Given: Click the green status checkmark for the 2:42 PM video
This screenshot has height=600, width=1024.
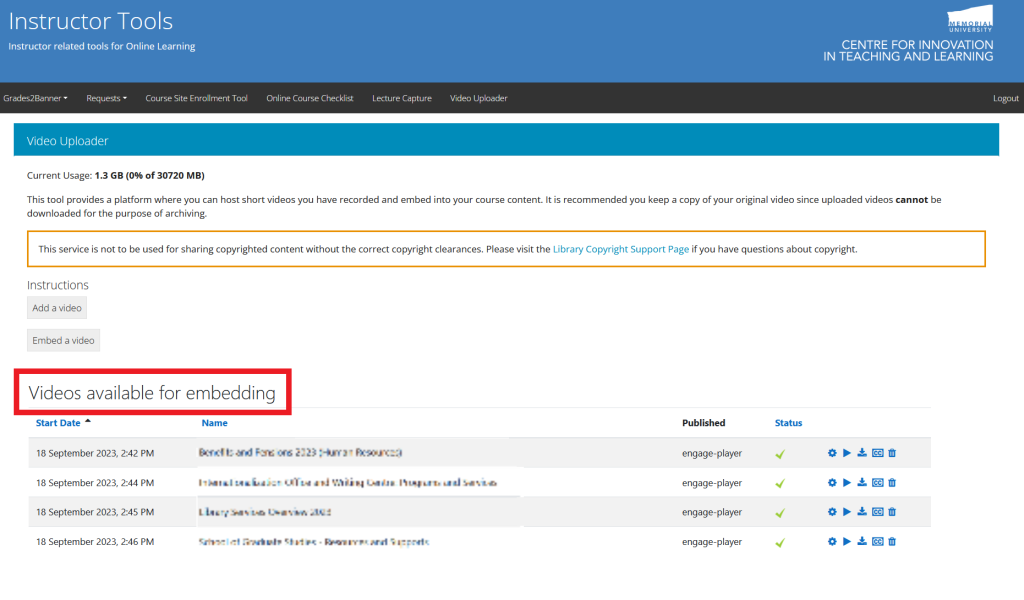Looking at the screenshot, I should (780, 454).
